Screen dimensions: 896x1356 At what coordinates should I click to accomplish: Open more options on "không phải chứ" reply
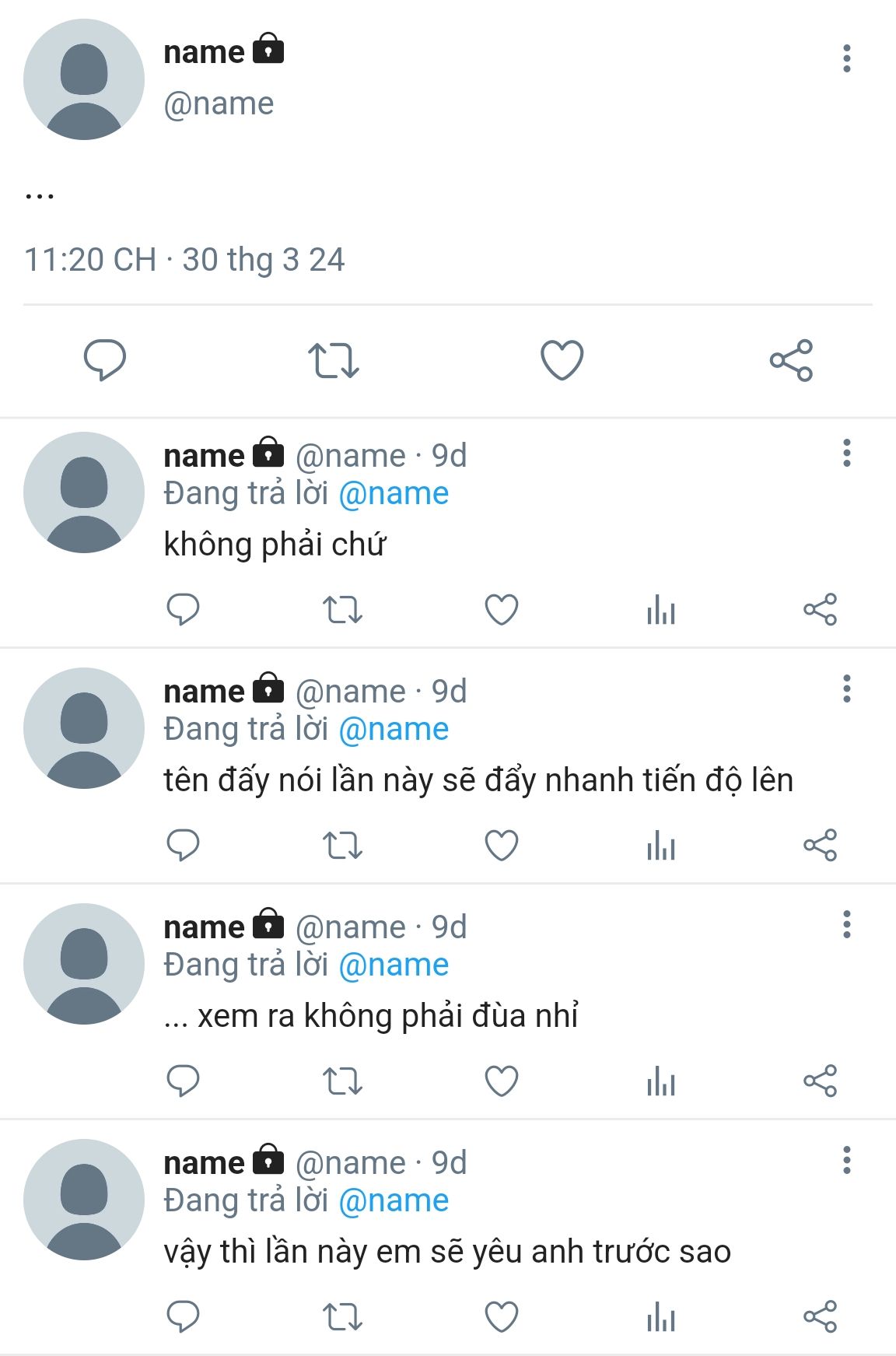846,453
